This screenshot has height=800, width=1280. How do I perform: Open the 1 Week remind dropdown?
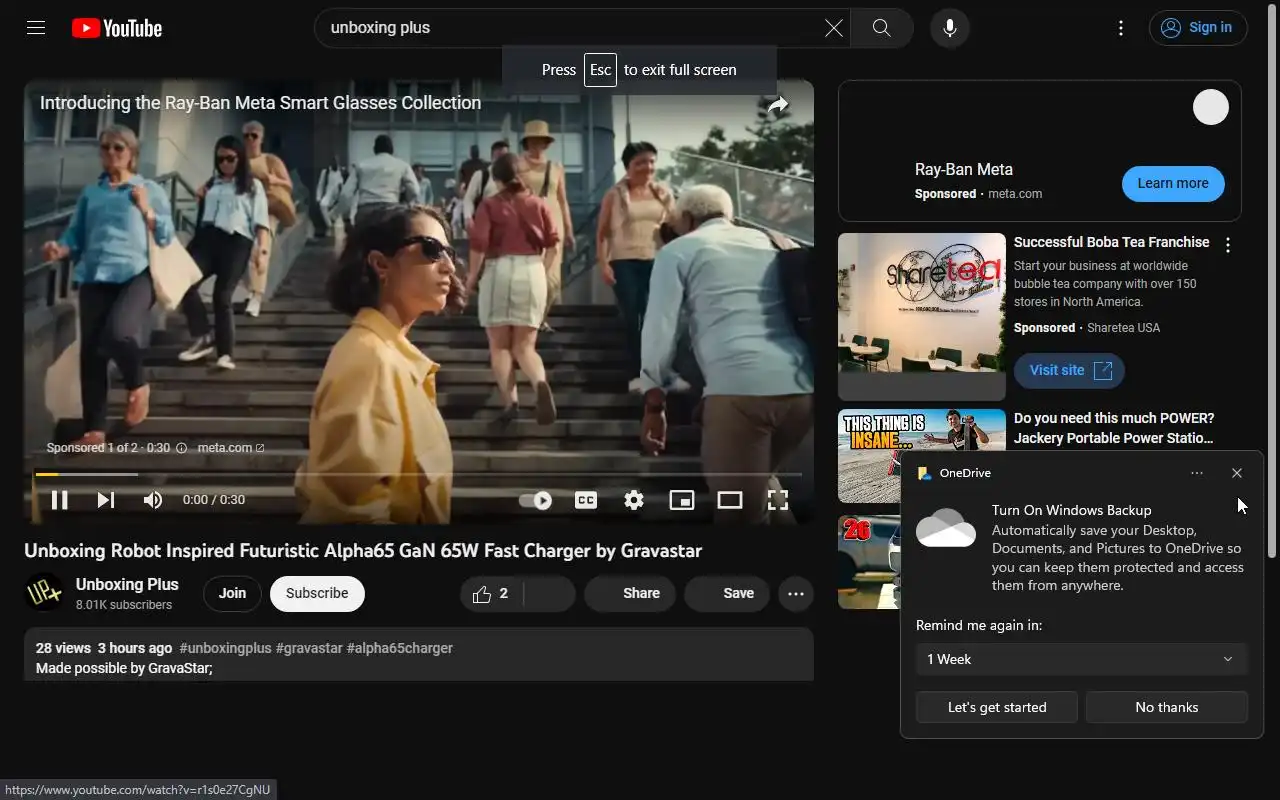(x=1082, y=659)
